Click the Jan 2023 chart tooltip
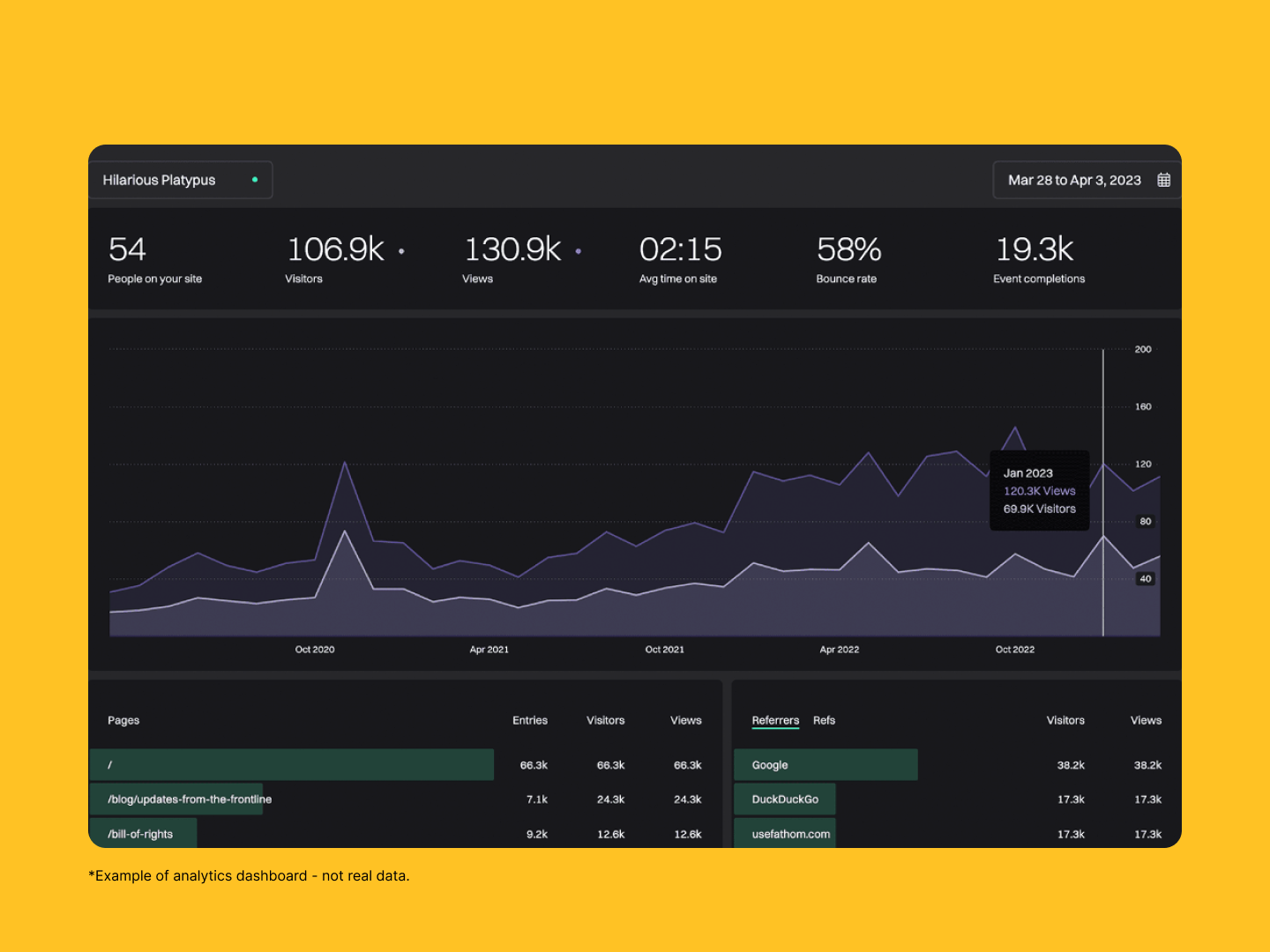Image resolution: width=1270 pixels, height=952 pixels. [1040, 491]
